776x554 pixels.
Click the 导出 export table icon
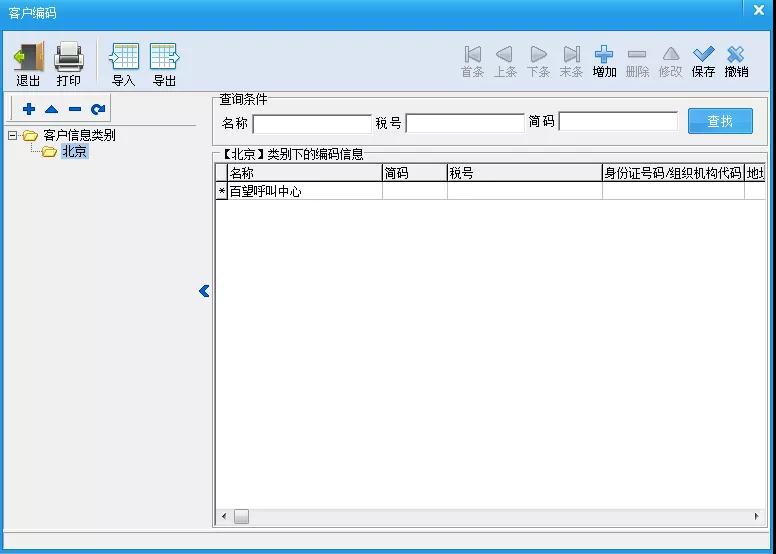[x=164, y=56]
